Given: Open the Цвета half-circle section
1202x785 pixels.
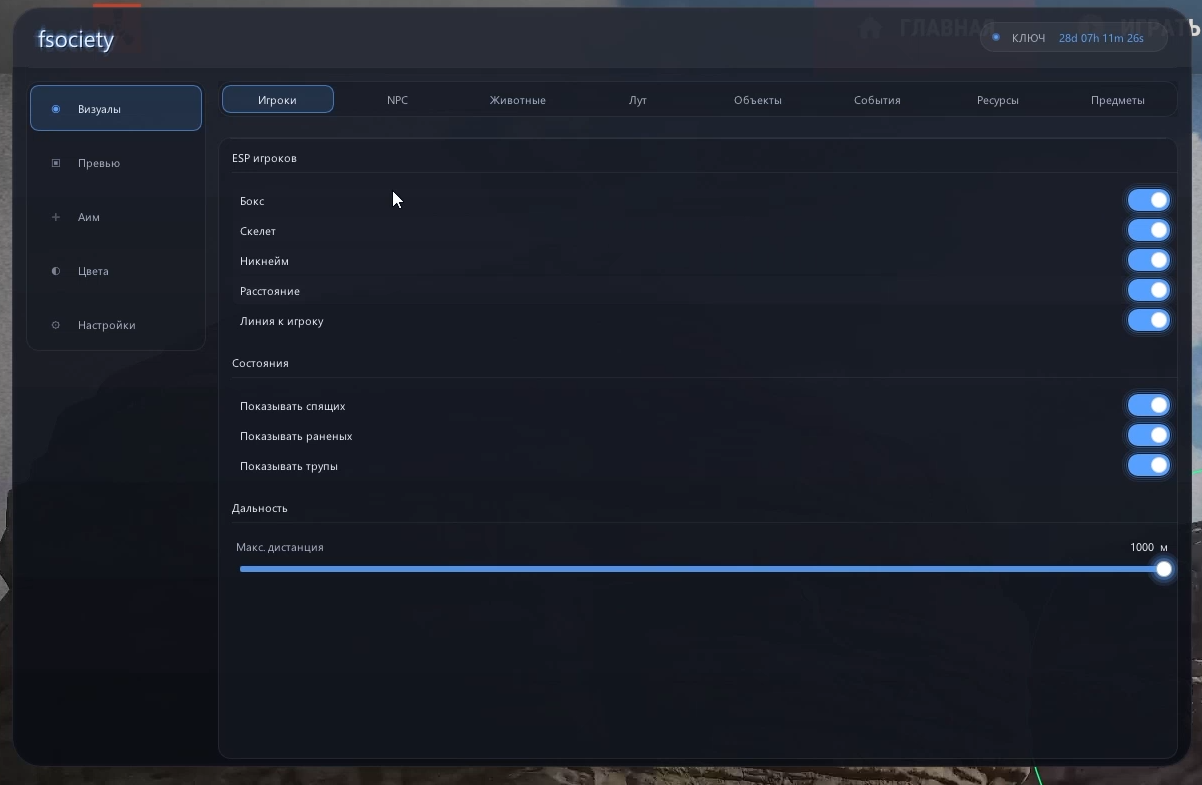Looking at the screenshot, I should coord(116,271).
